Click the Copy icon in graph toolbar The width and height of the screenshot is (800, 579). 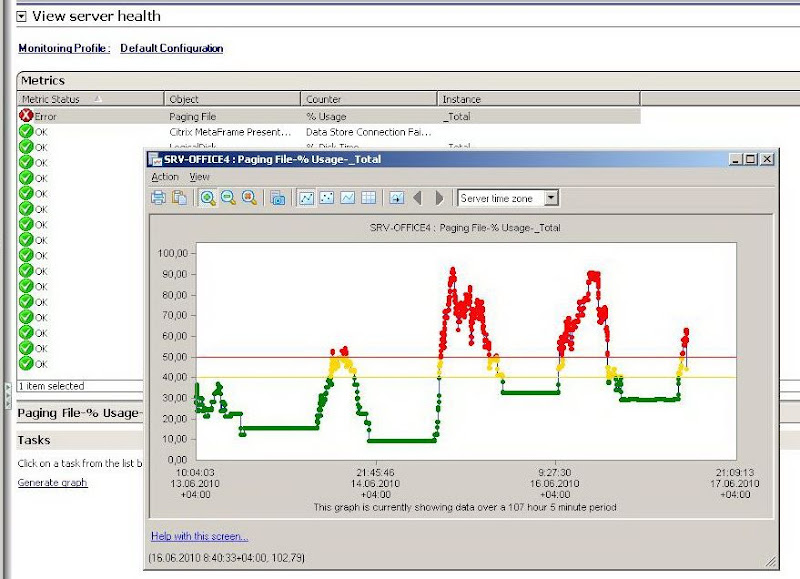coord(179,198)
